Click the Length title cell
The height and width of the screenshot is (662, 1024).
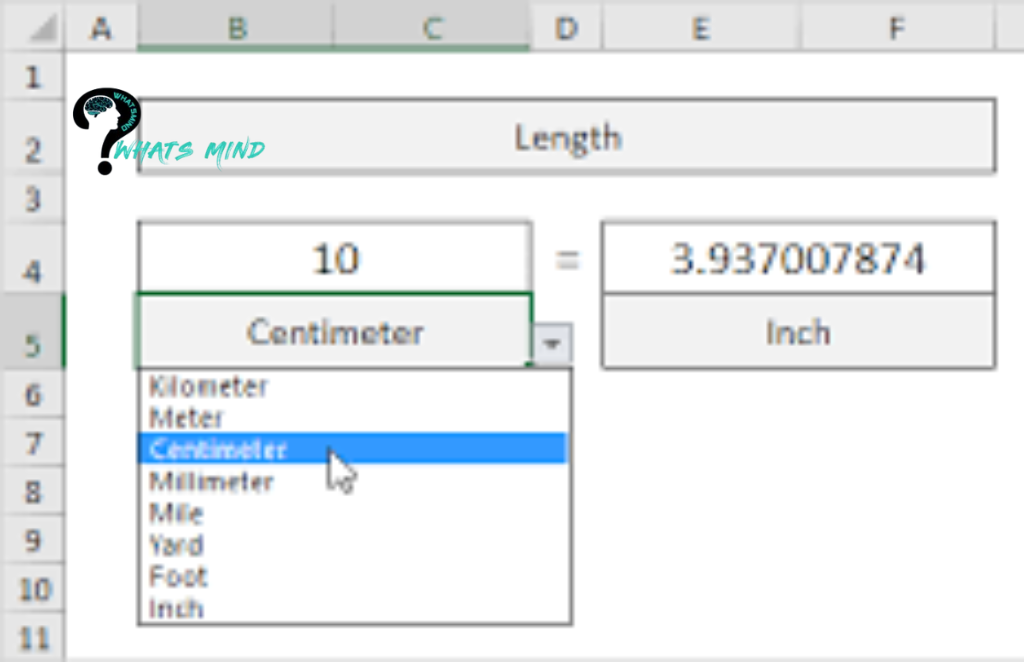[566, 137]
